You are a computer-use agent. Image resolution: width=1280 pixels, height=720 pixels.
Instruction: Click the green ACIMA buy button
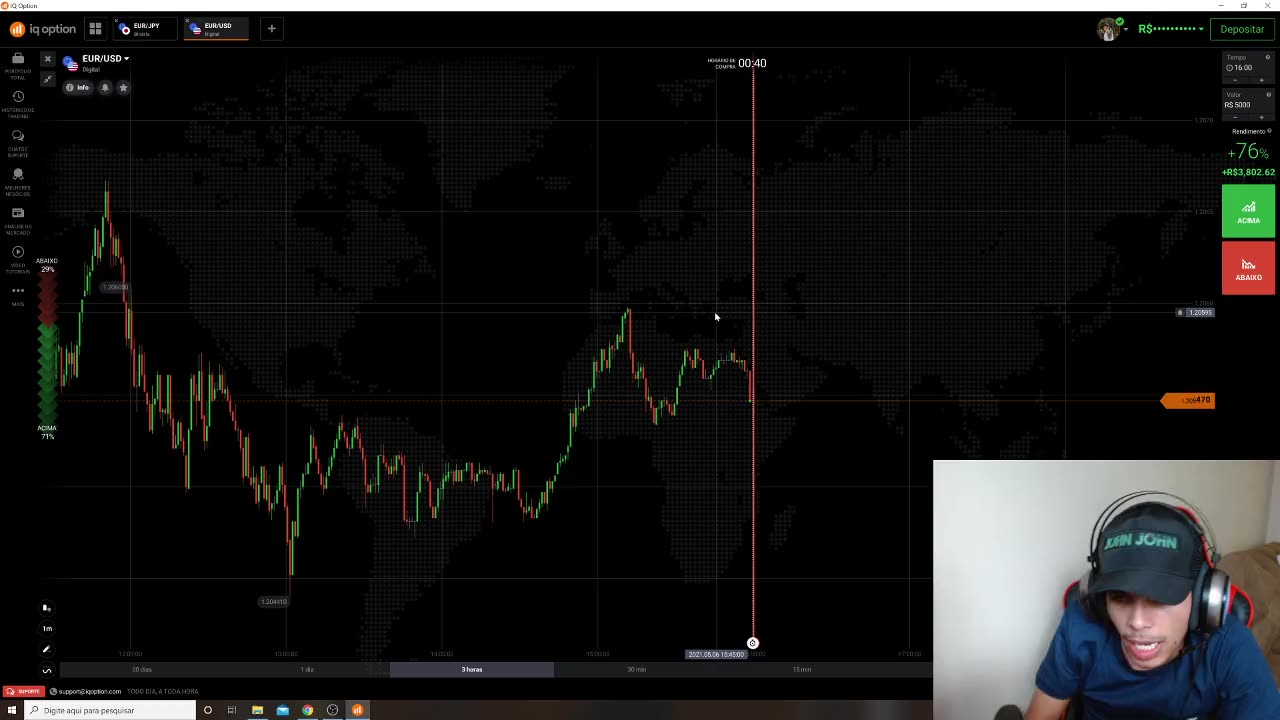tap(1248, 211)
